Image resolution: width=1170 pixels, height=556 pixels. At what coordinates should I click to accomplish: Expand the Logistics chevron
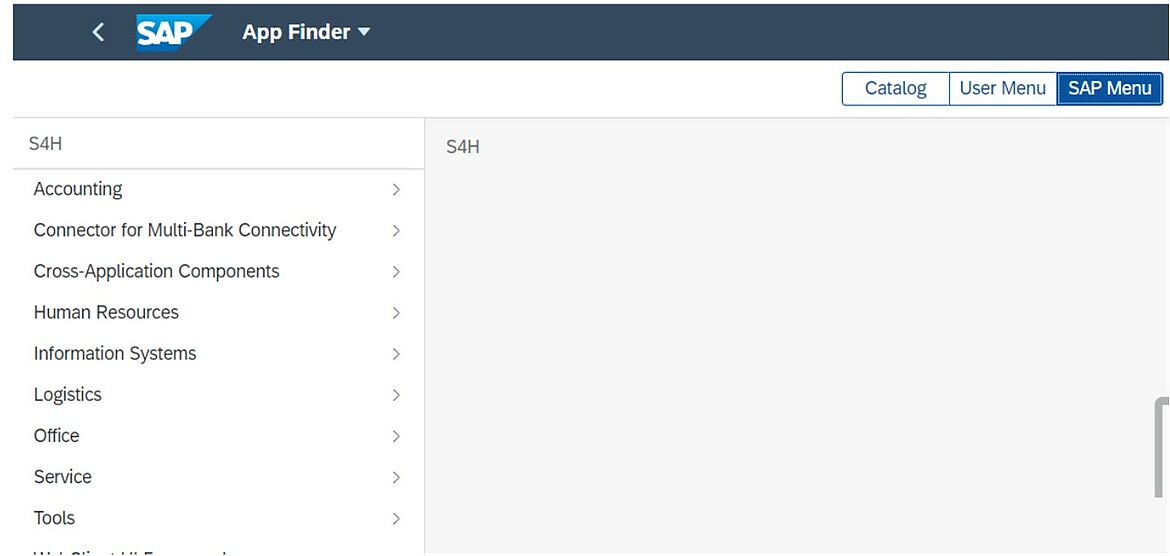tap(396, 395)
